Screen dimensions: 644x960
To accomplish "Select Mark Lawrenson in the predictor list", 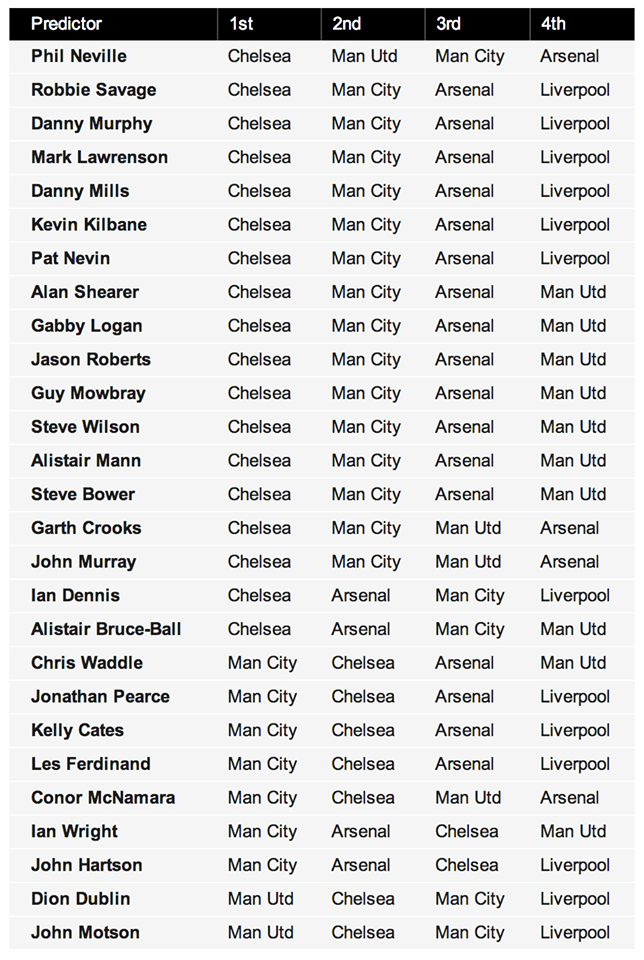I will 99,157.
